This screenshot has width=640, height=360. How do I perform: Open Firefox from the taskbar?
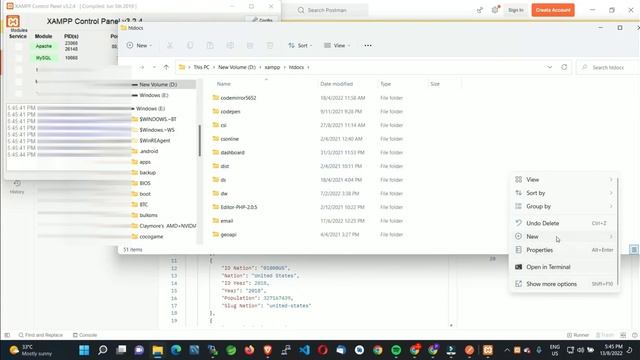pyautogui.click(x=249, y=350)
